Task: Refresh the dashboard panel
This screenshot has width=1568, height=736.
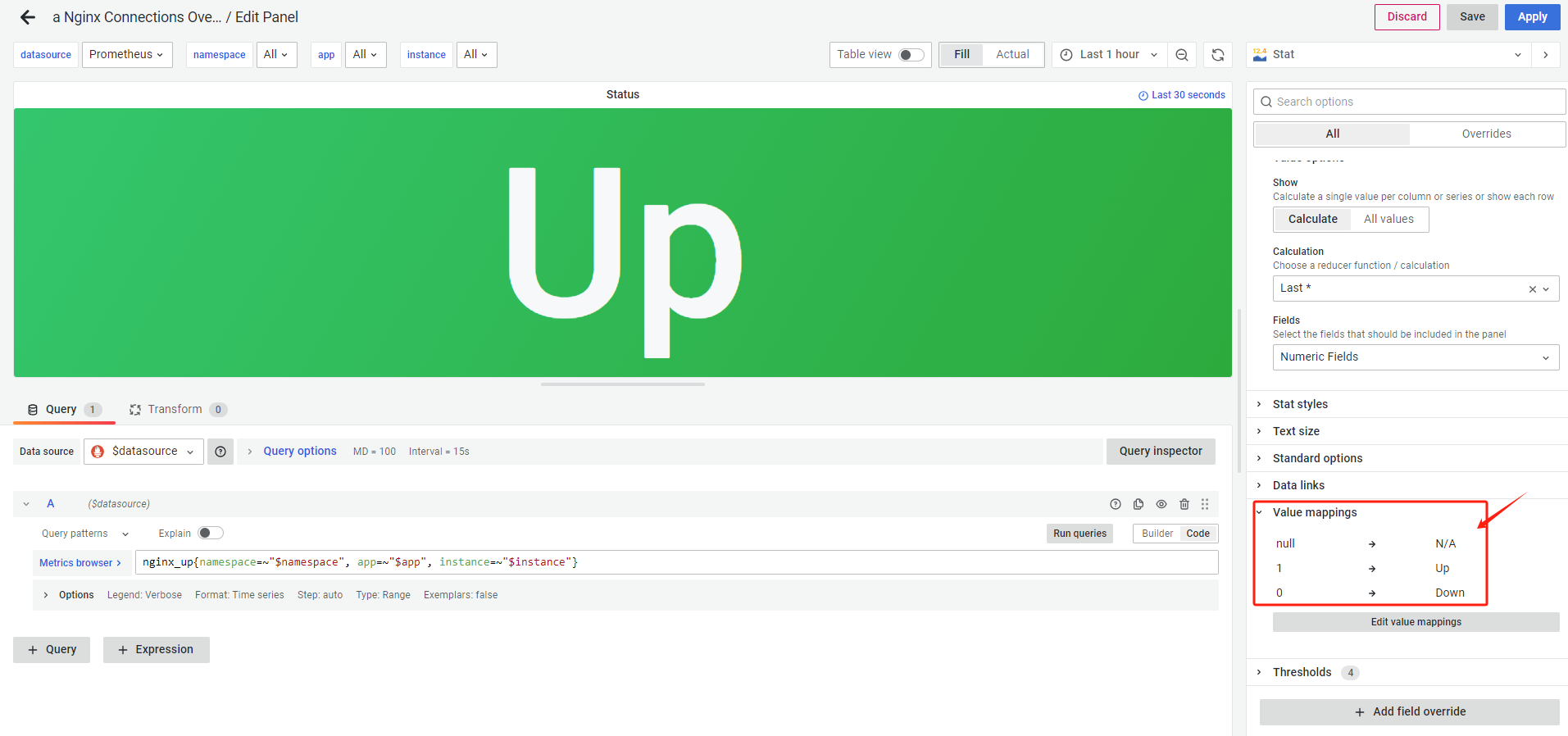Action: [1218, 55]
